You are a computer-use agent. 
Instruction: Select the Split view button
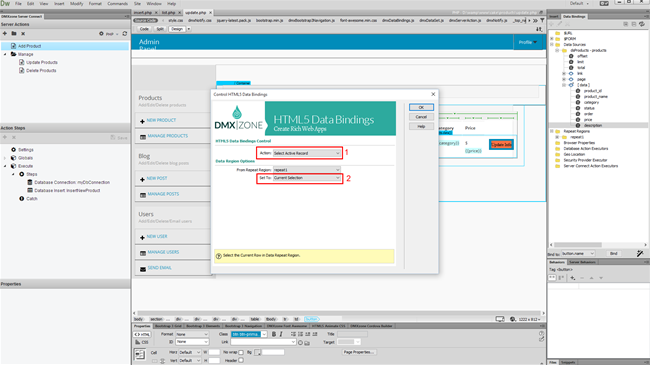click(160, 29)
